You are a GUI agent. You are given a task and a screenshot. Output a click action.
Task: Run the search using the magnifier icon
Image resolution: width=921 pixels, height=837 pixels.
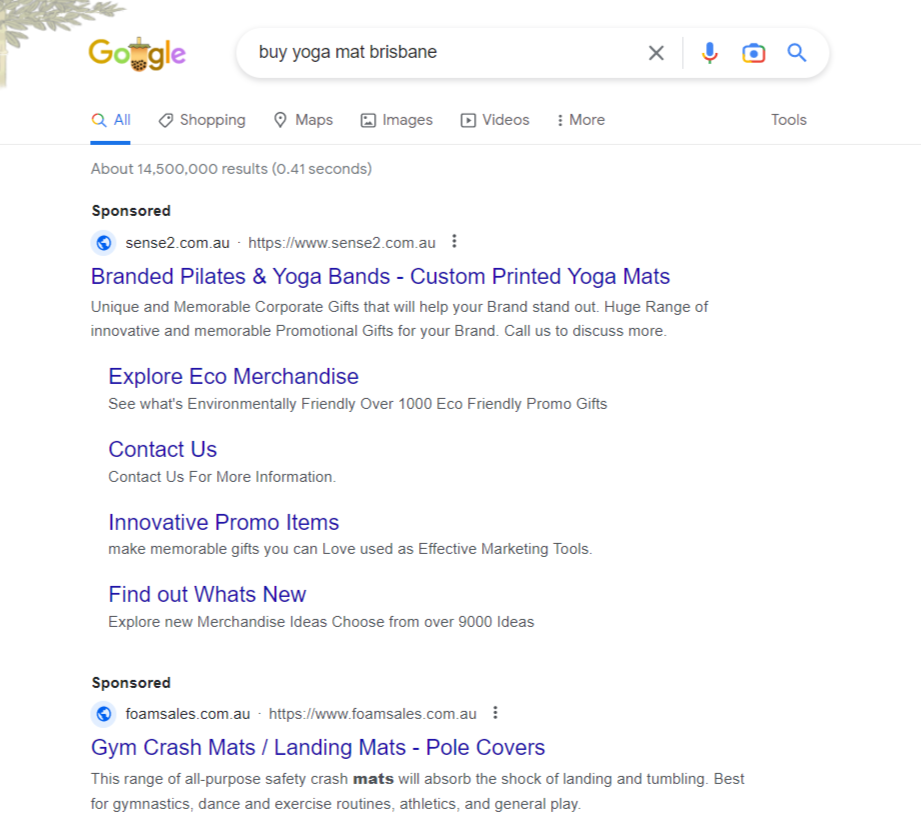(x=797, y=52)
